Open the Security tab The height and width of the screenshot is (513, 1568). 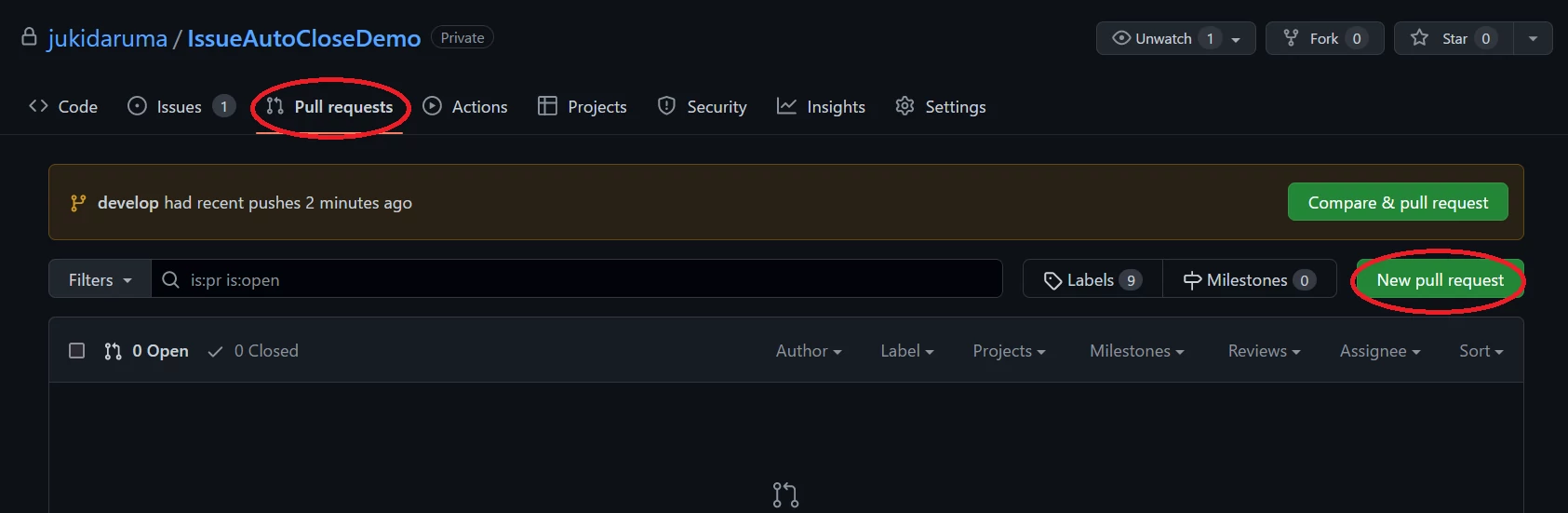pyautogui.click(x=702, y=106)
